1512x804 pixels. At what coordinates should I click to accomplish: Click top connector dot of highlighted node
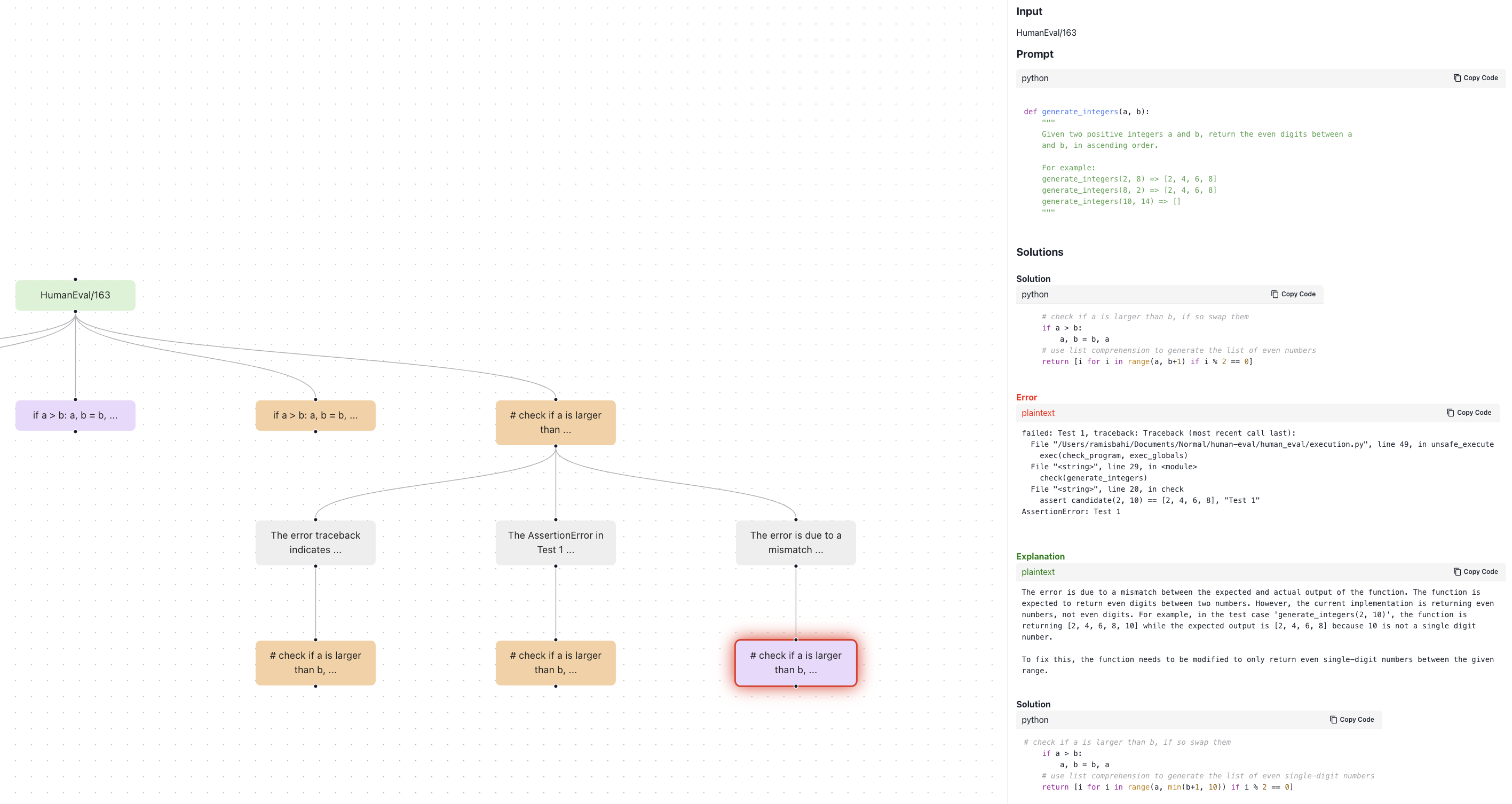pos(795,640)
